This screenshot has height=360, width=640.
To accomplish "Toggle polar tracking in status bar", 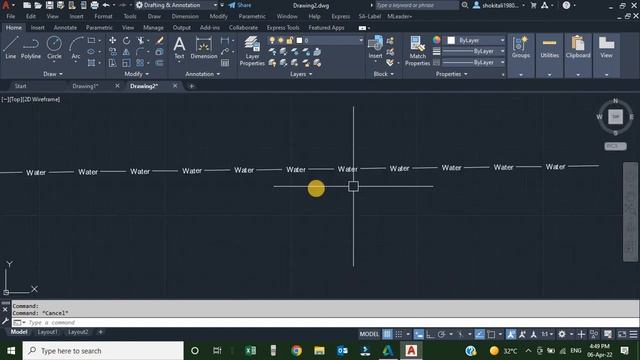I will [x=441, y=334].
